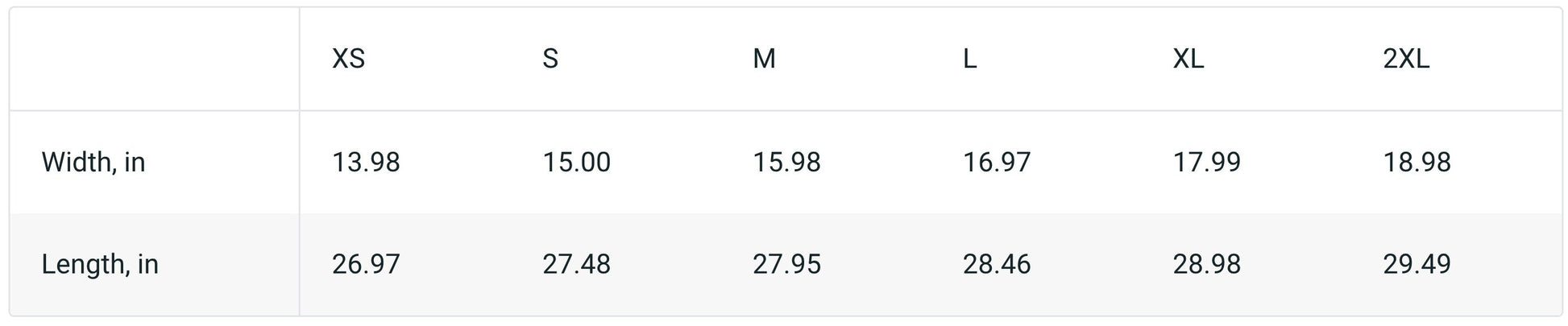Viewport: 1568px width, 326px height.
Task: Click the XL size column header
Action: coord(1188,59)
